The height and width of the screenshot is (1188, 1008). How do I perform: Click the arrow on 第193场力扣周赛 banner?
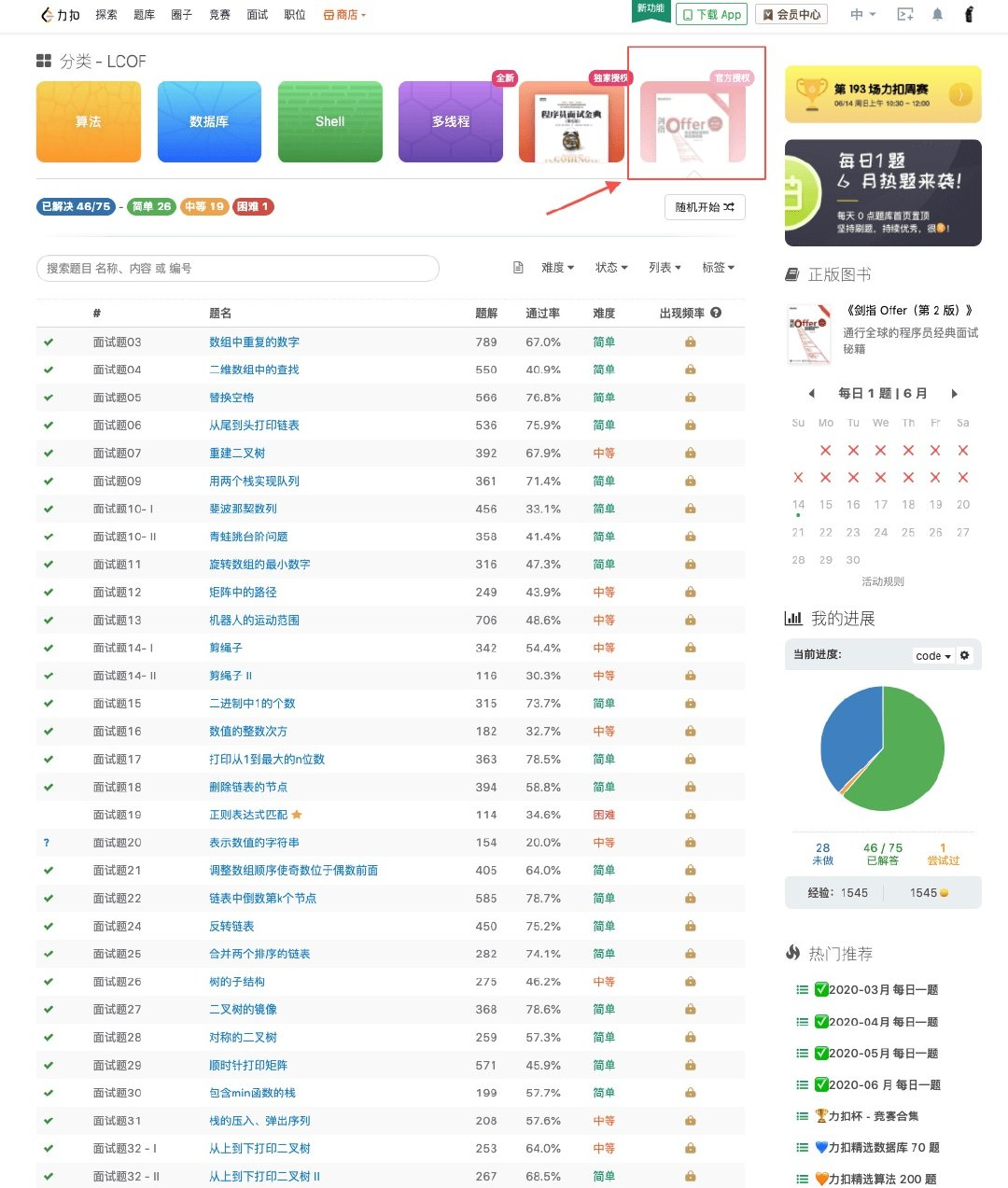(960, 94)
